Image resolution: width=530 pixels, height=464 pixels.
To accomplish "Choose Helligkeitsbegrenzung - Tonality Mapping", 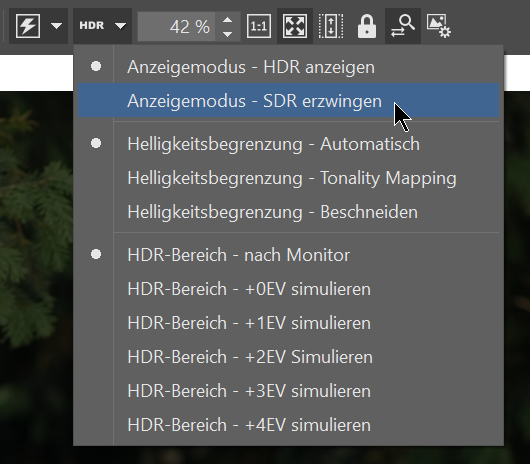I will pyautogui.click(x=289, y=177).
